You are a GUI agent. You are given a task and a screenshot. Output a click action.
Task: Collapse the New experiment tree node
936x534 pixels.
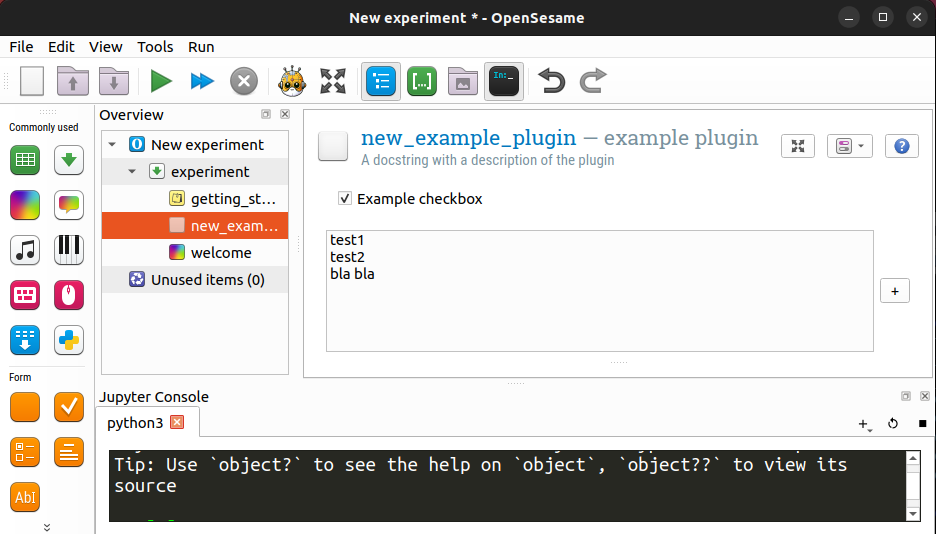coord(112,145)
